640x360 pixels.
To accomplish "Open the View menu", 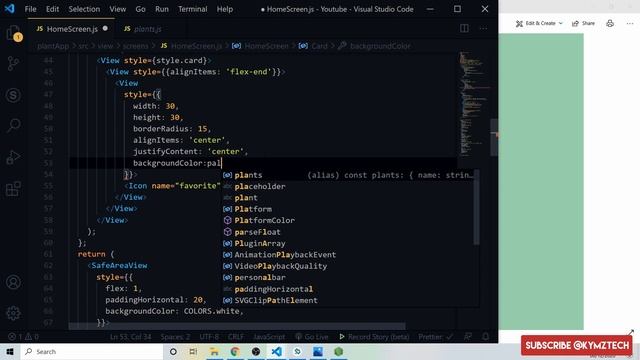I will point(118,9).
